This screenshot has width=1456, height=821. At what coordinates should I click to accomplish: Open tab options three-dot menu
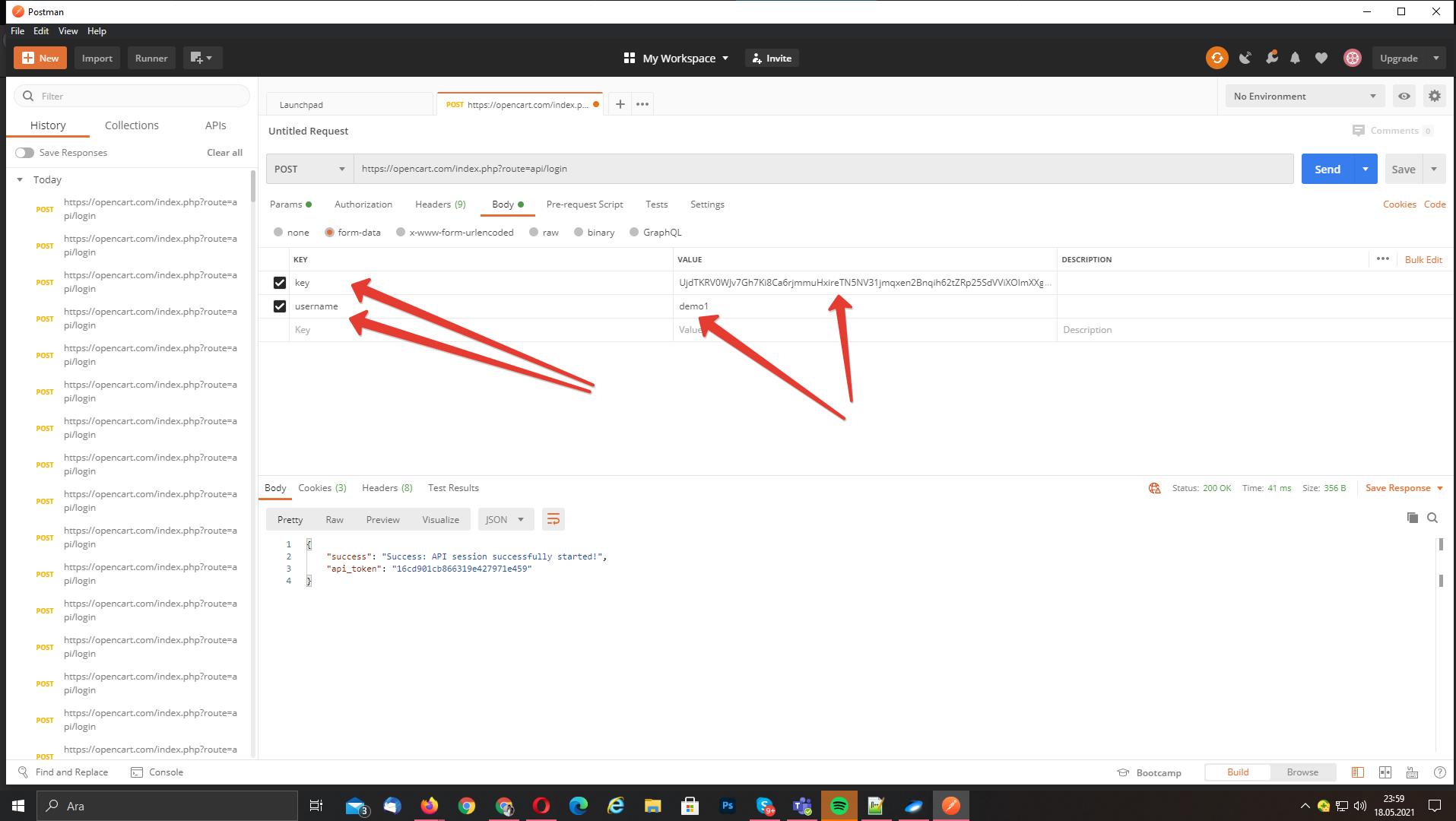pos(642,104)
